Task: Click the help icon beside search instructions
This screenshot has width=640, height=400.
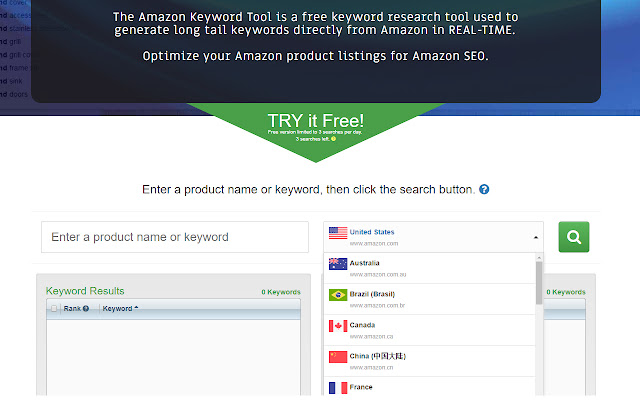Action: [x=484, y=189]
